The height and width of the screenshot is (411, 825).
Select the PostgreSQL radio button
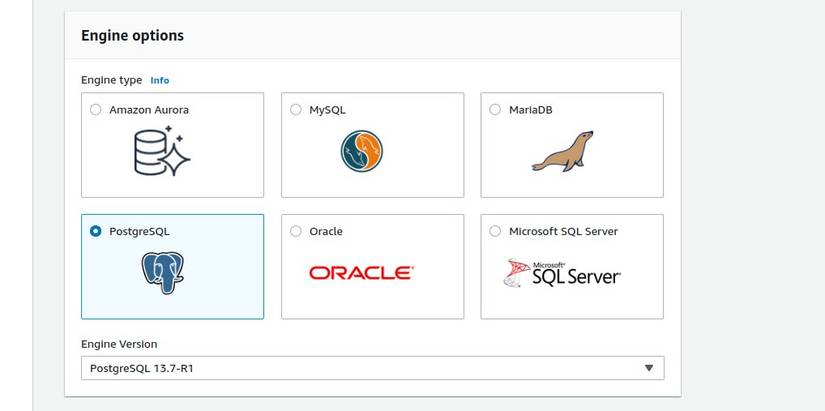coord(96,231)
